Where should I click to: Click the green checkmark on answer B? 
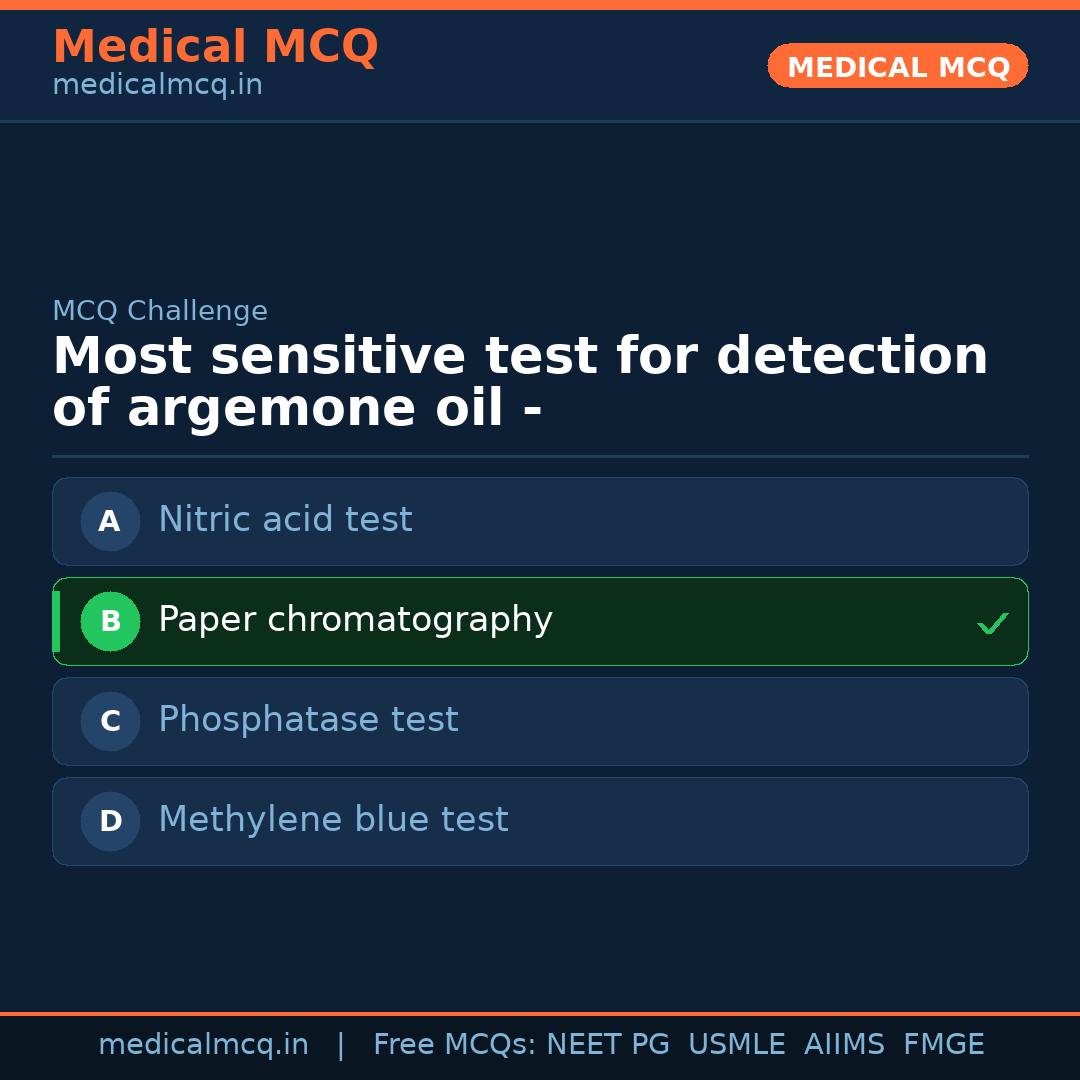[992, 622]
